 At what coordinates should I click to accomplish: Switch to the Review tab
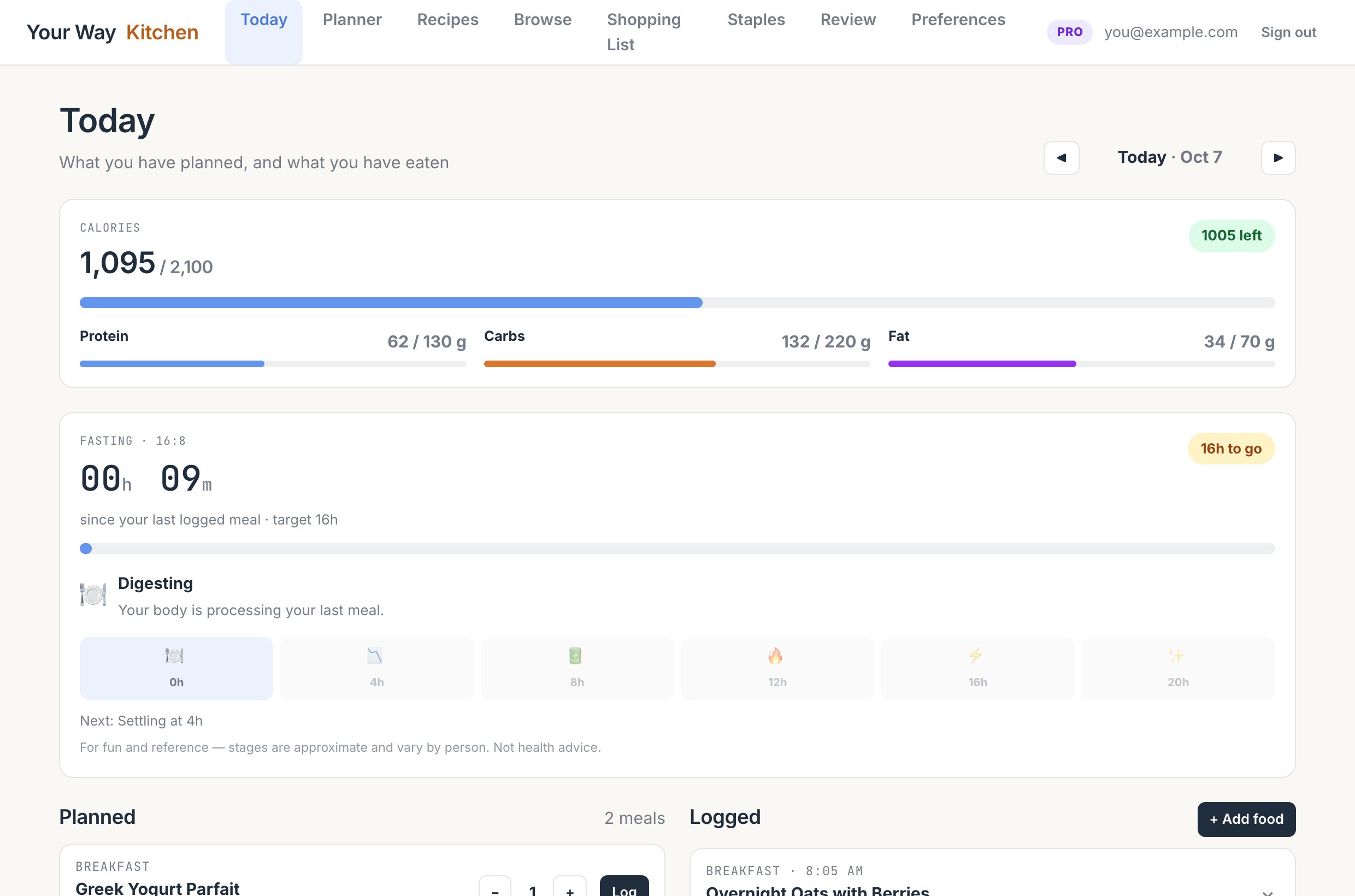pos(847,20)
